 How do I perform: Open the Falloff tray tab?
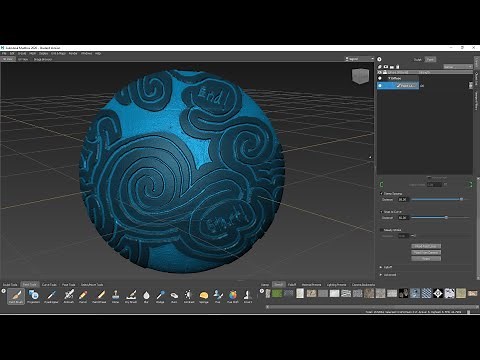[x=292, y=285]
